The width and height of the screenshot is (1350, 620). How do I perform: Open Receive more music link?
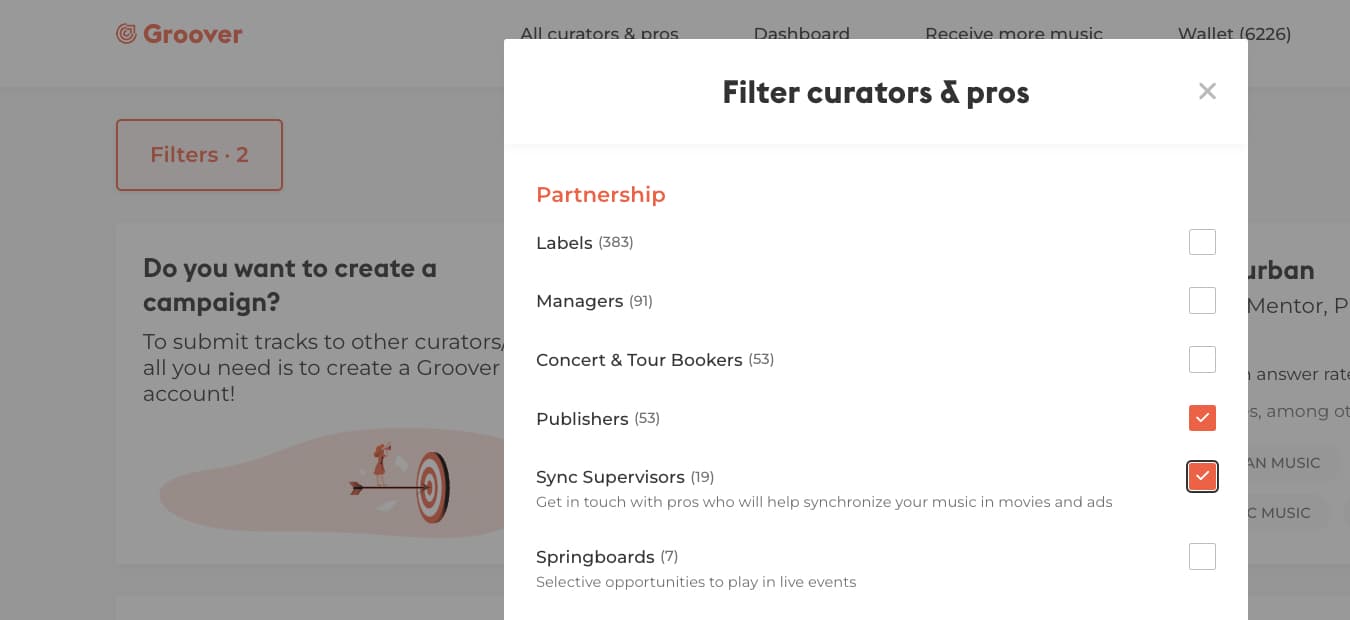point(1014,34)
